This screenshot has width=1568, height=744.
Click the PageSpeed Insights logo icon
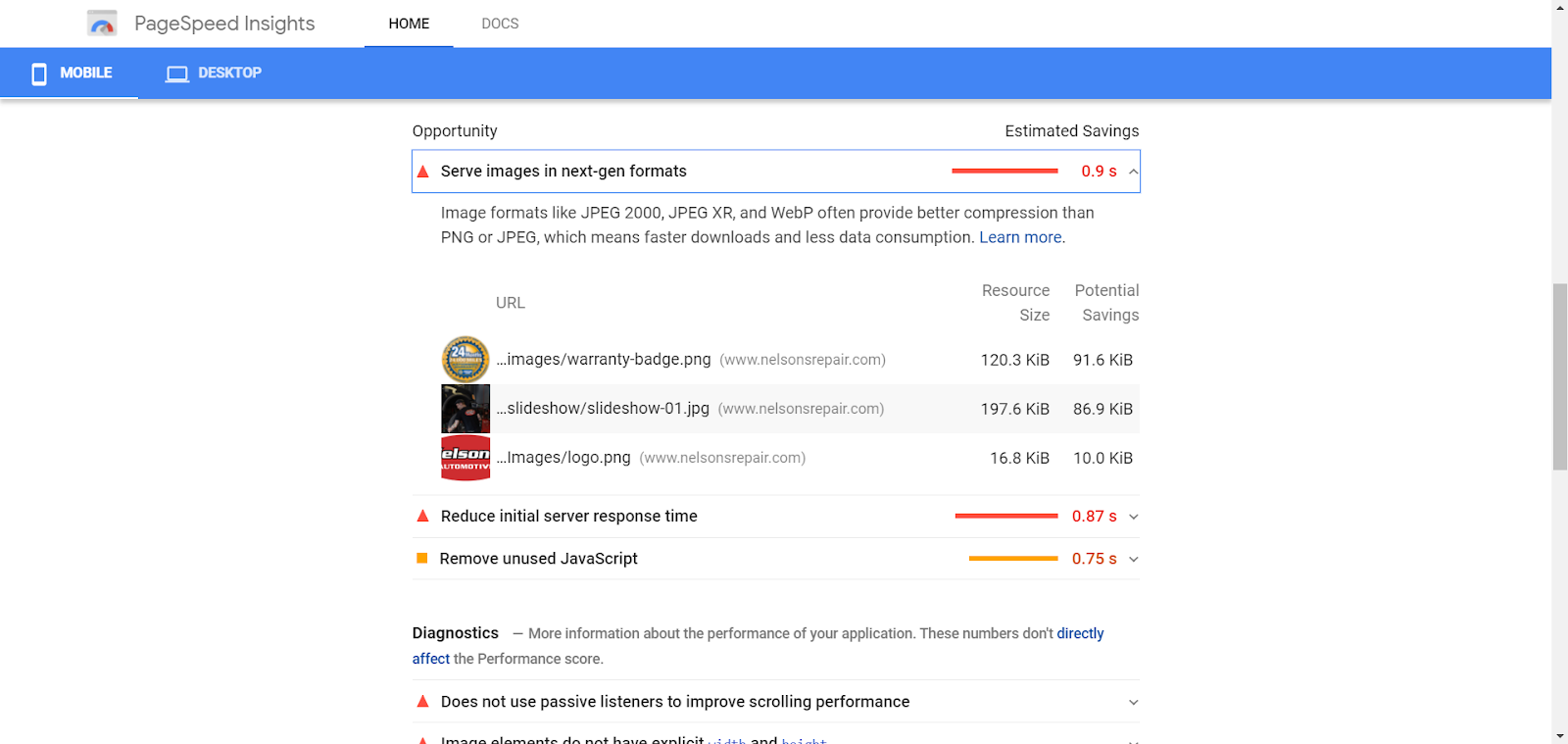[x=102, y=24]
